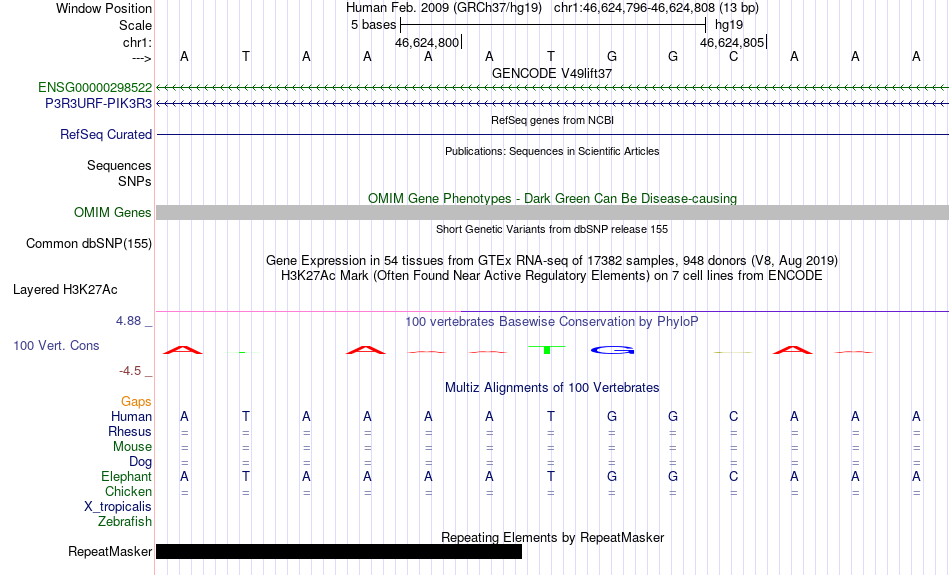The width and height of the screenshot is (950, 575).
Task: Click the ---> strand arrow label
Action: point(142,58)
